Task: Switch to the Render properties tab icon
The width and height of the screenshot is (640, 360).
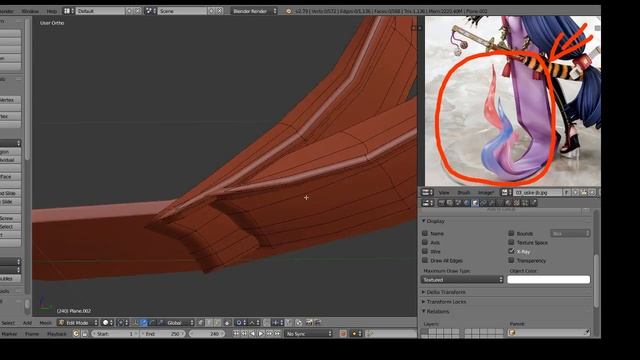Action: (x=442, y=203)
